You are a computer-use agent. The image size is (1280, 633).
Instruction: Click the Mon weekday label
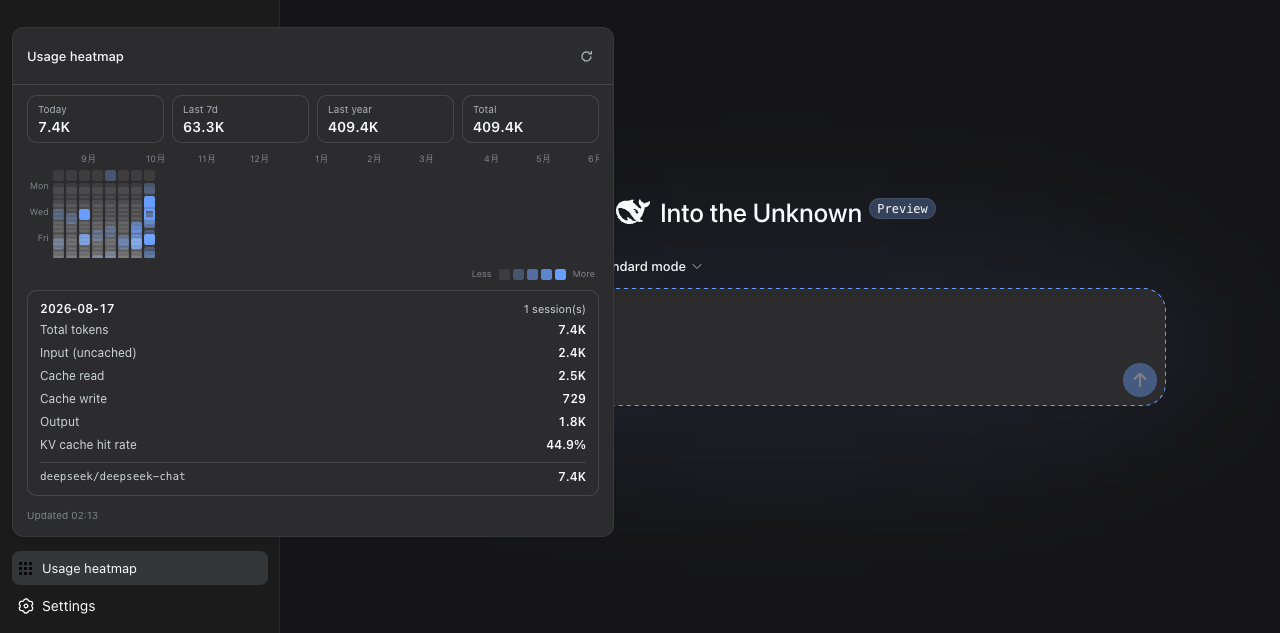click(x=39, y=186)
